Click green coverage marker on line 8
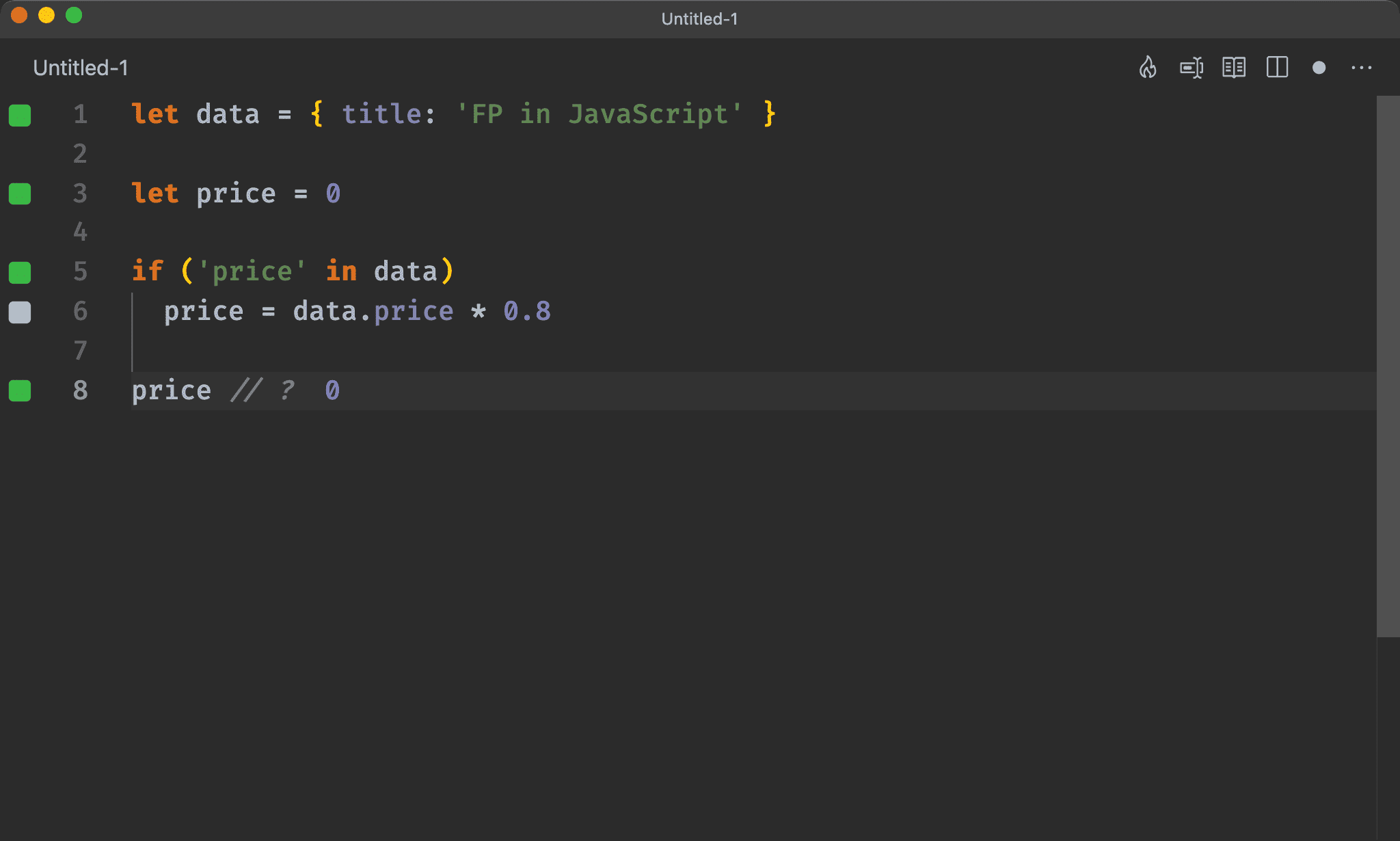Viewport: 1400px width, 841px height. point(20,390)
